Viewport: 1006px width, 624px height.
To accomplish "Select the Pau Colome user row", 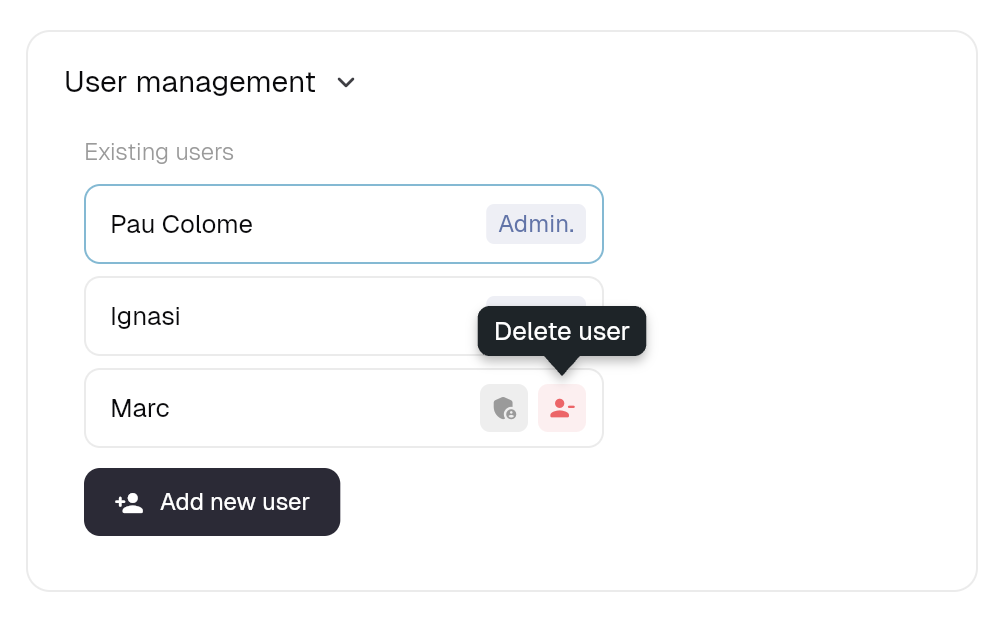I will (344, 224).
